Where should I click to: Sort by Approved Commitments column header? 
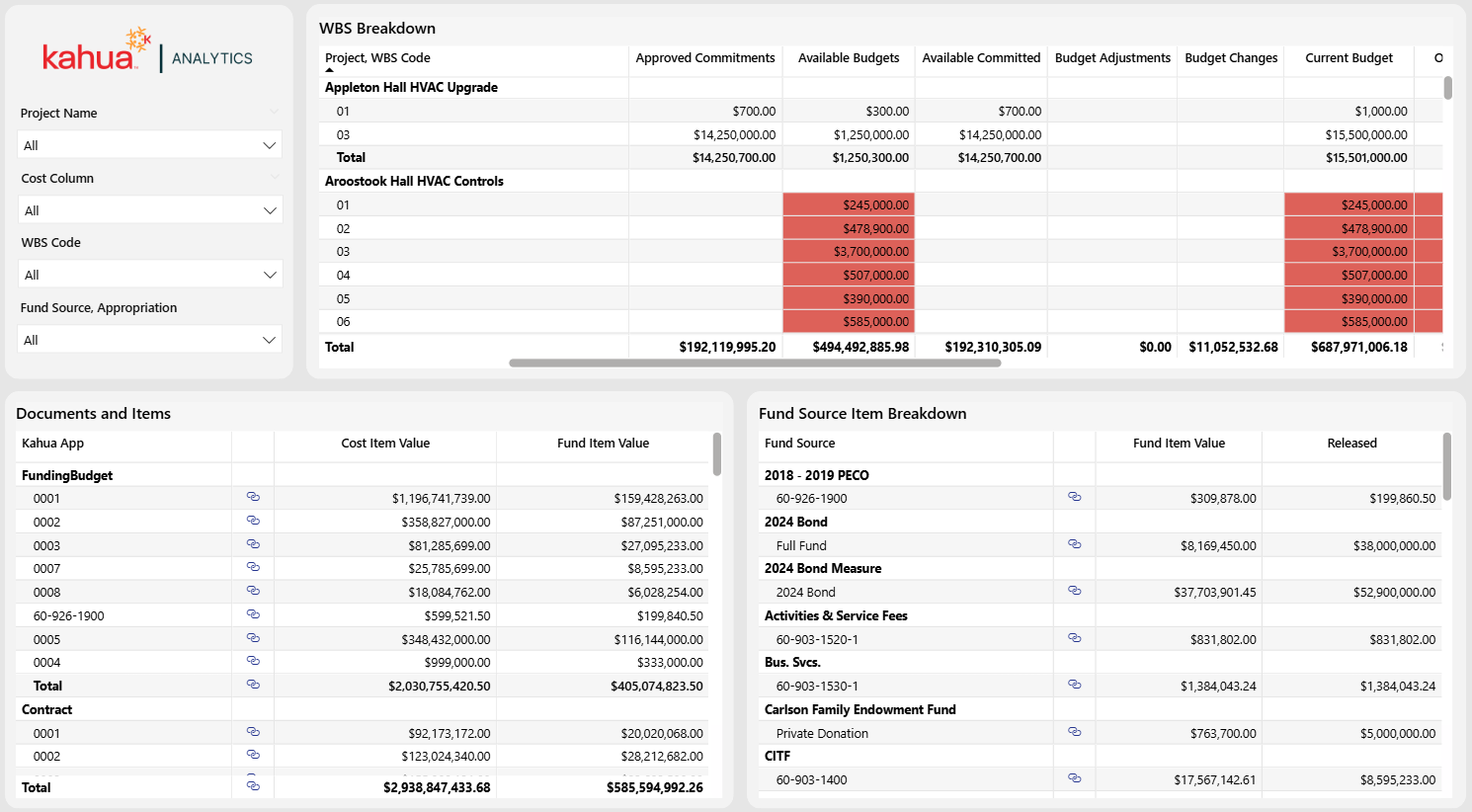point(704,58)
